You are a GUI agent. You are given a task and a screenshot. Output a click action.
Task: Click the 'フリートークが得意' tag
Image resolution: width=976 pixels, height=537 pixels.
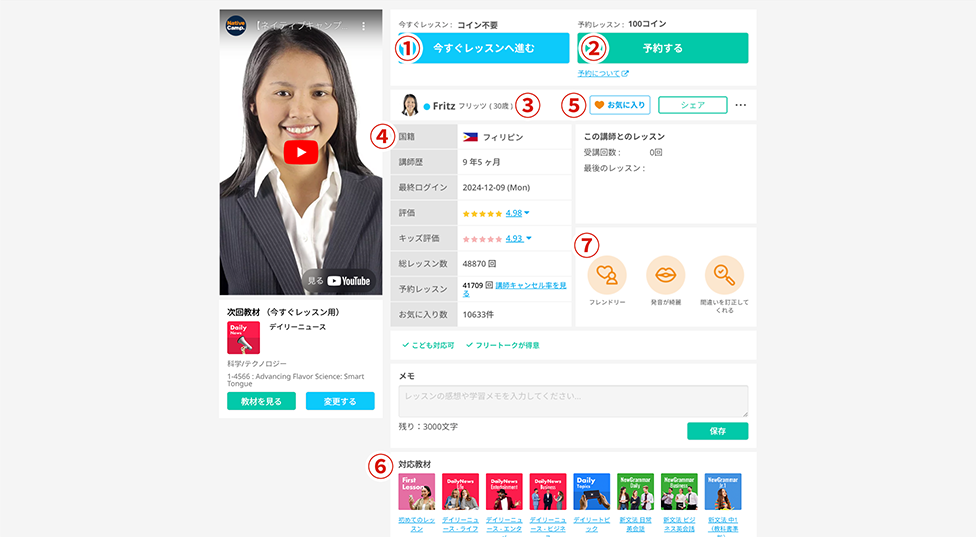pos(503,345)
